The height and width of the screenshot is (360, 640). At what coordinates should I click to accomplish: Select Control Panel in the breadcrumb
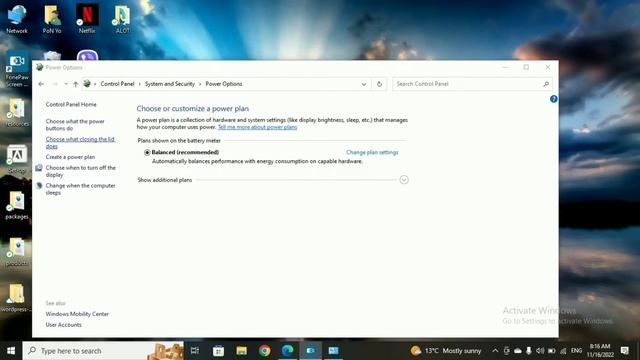point(118,84)
